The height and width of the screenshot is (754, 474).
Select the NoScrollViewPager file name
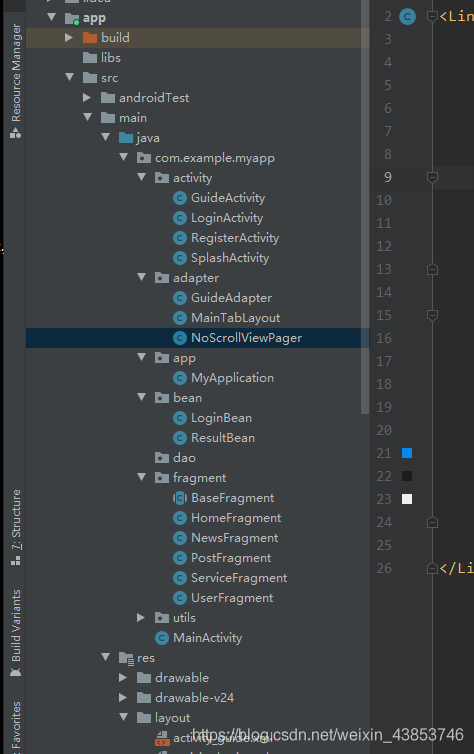coord(247,338)
